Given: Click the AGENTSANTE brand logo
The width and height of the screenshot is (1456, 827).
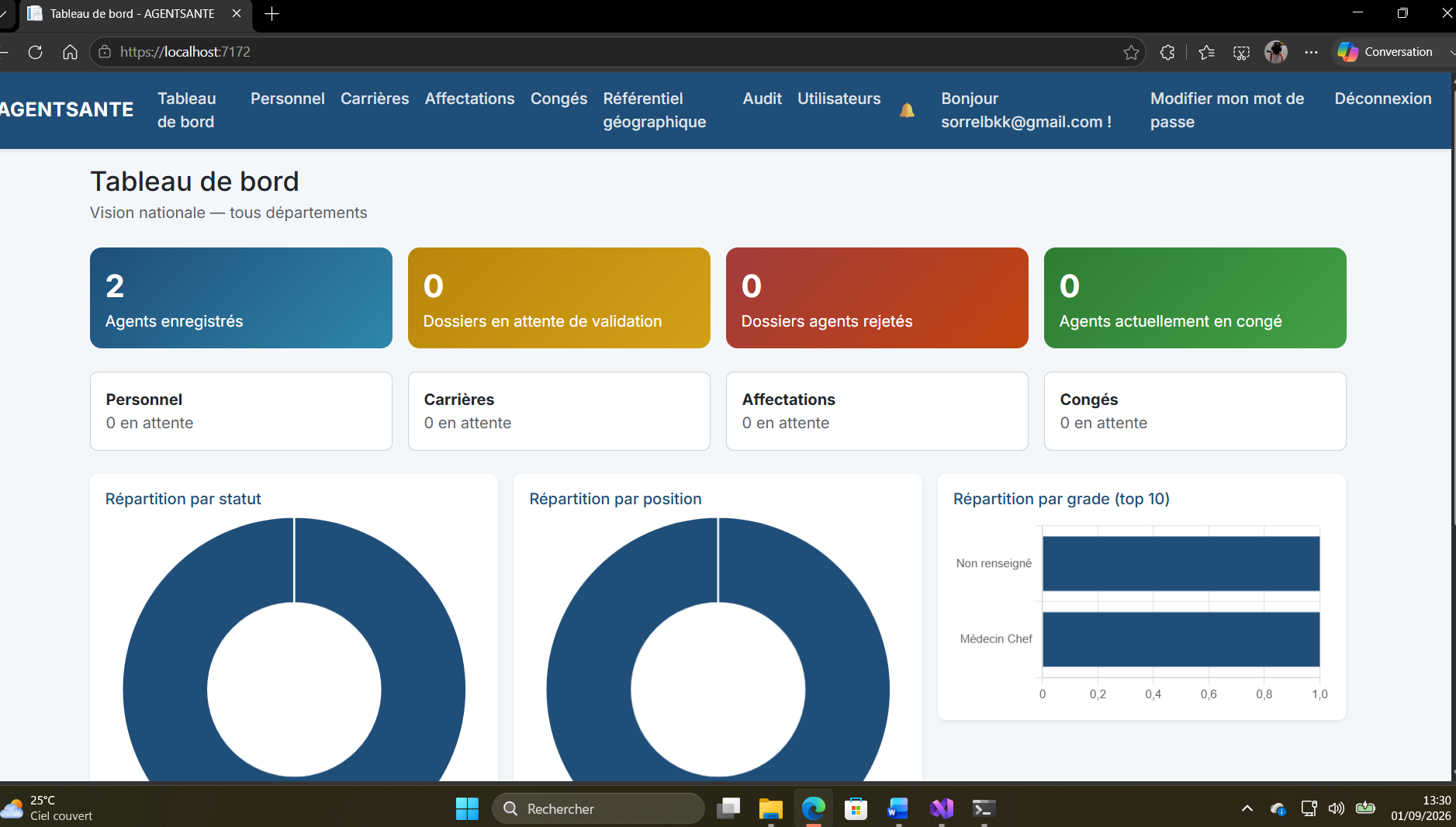Looking at the screenshot, I should 67,109.
